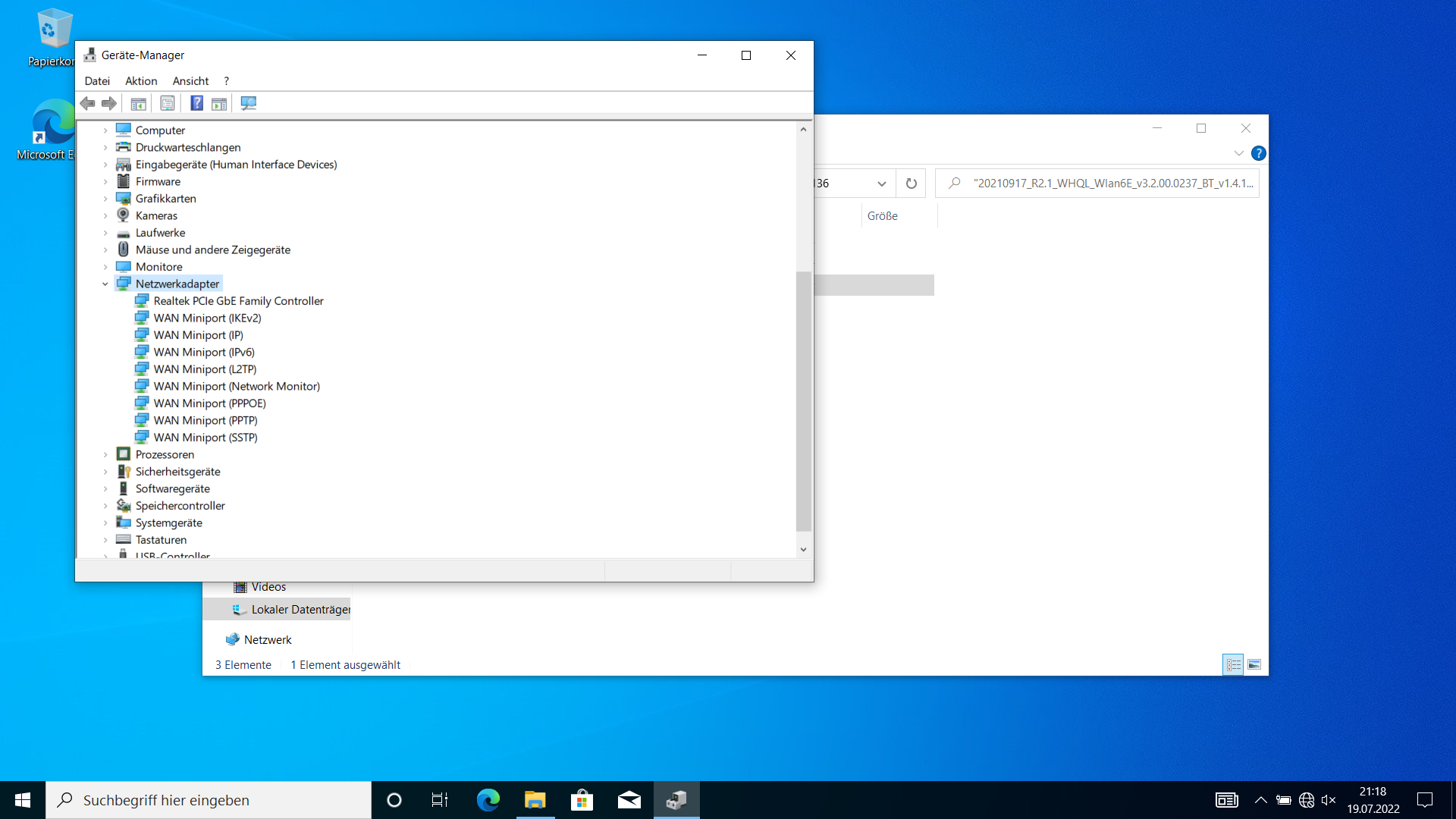This screenshot has width=1456, height=819.
Task: Switch Explorer to large icons view
Action: point(1254,665)
